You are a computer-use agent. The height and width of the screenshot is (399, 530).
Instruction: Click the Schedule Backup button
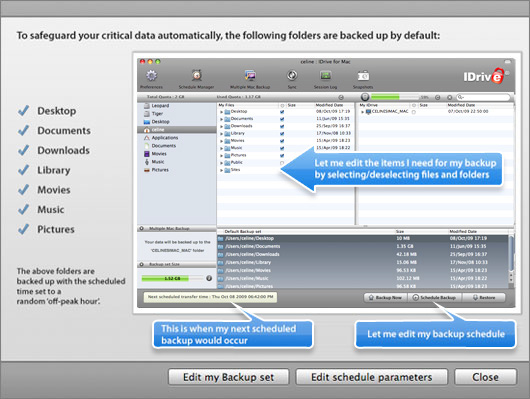coord(434,298)
